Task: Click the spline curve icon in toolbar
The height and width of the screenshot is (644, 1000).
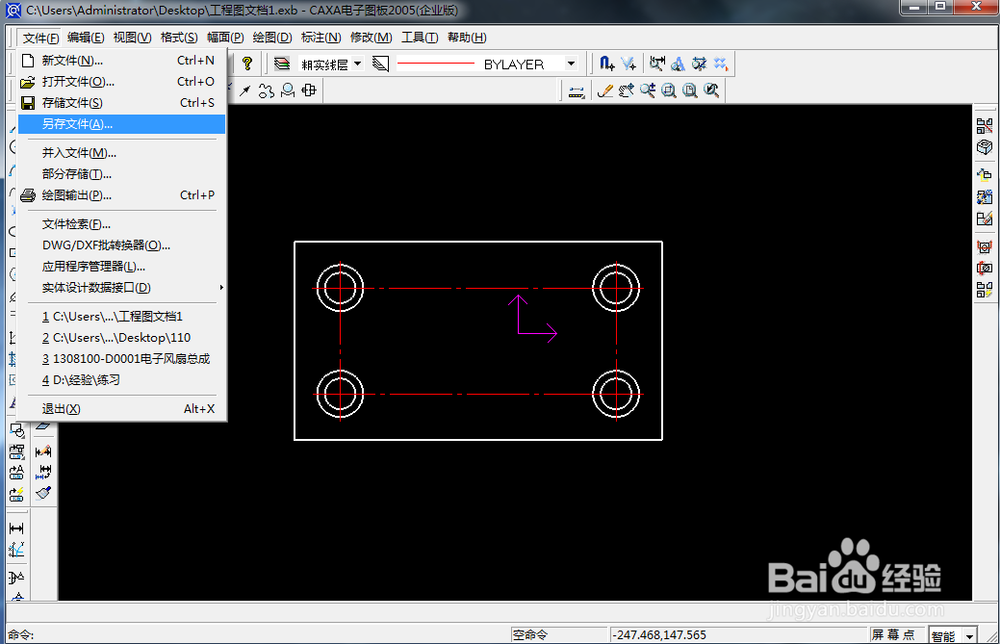Action: click(266, 91)
